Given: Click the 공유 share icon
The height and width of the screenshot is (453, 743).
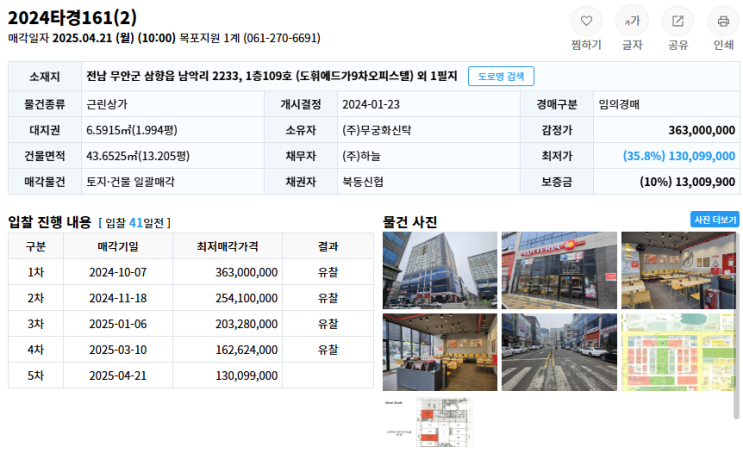Looking at the screenshot, I should click(678, 21).
